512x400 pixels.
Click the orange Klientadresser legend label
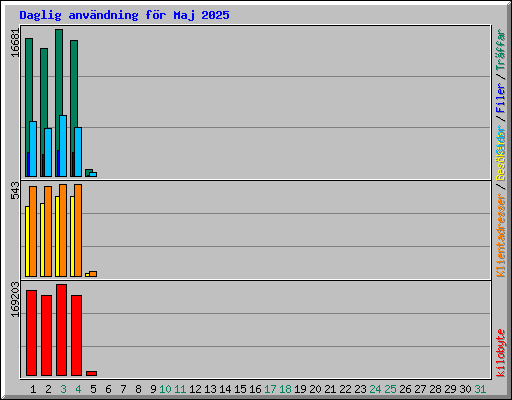click(501, 236)
